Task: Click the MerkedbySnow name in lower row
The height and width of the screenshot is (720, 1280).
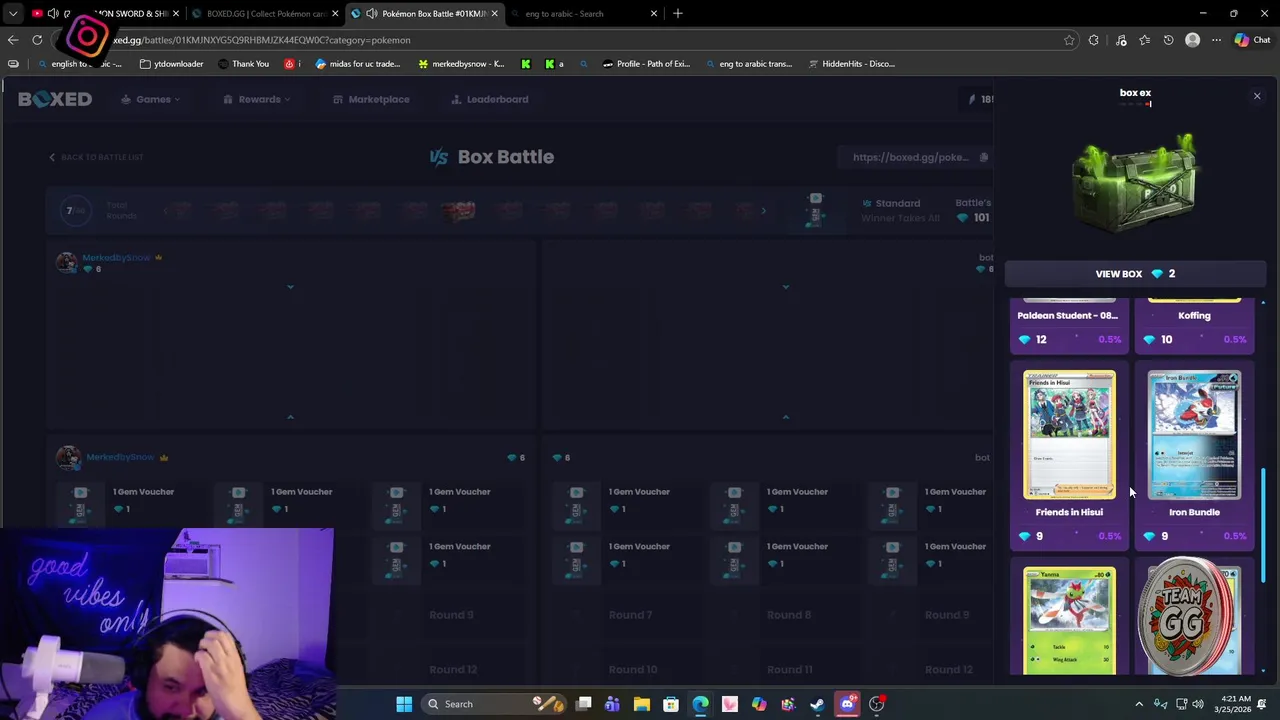Action: click(x=120, y=457)
